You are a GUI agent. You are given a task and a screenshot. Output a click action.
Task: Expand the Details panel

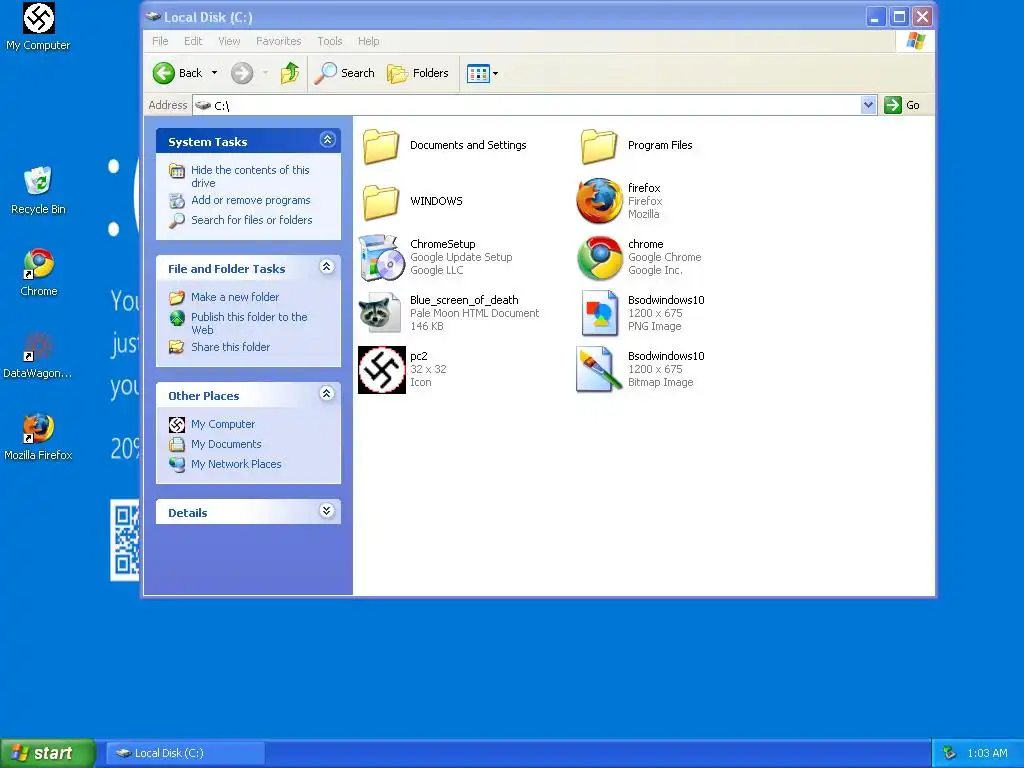coord(327,511)
